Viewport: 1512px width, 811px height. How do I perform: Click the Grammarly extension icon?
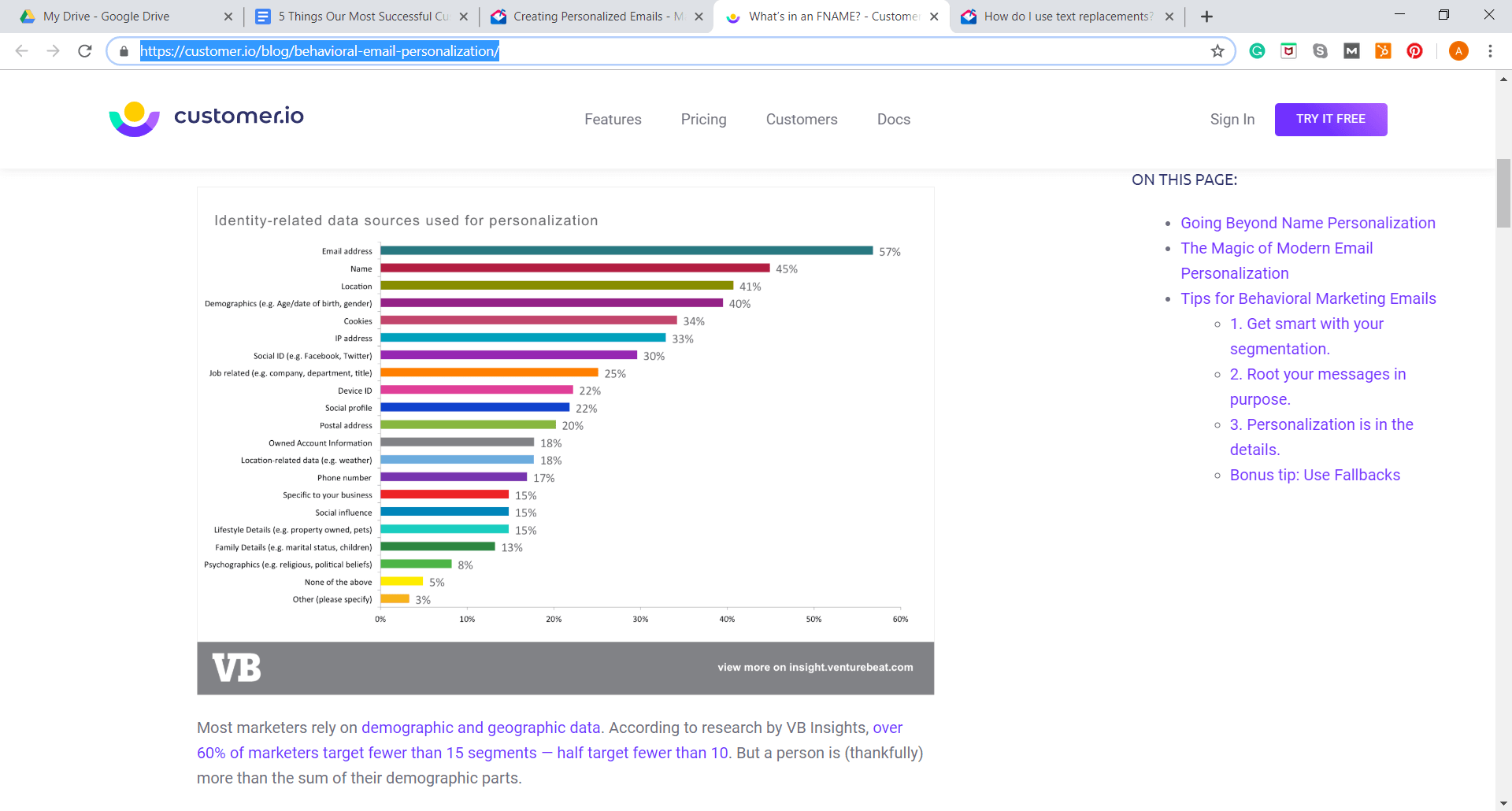1257,51
